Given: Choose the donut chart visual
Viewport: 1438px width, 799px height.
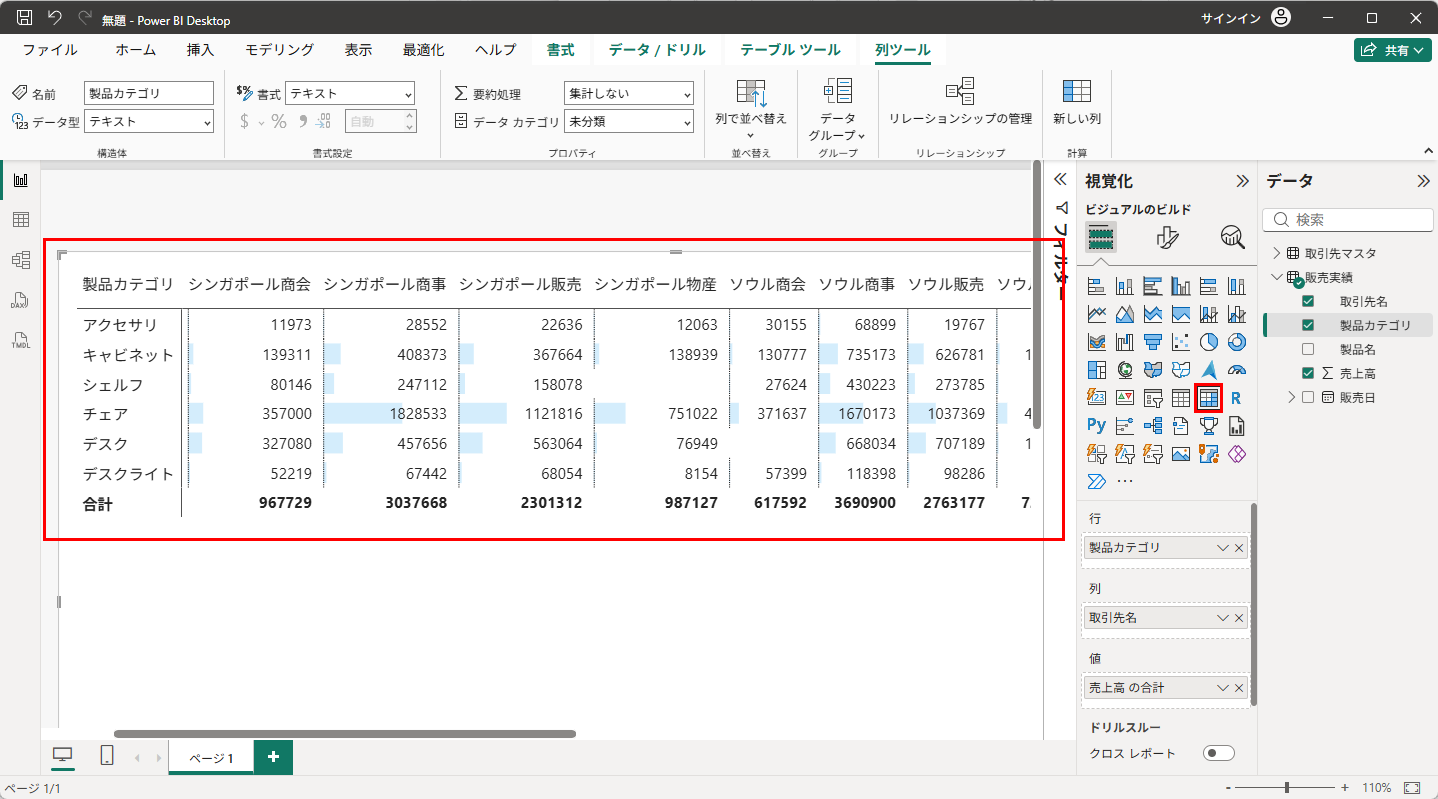Looking at the screenshot, I should pyautogui.click(x=1237, y=342).
